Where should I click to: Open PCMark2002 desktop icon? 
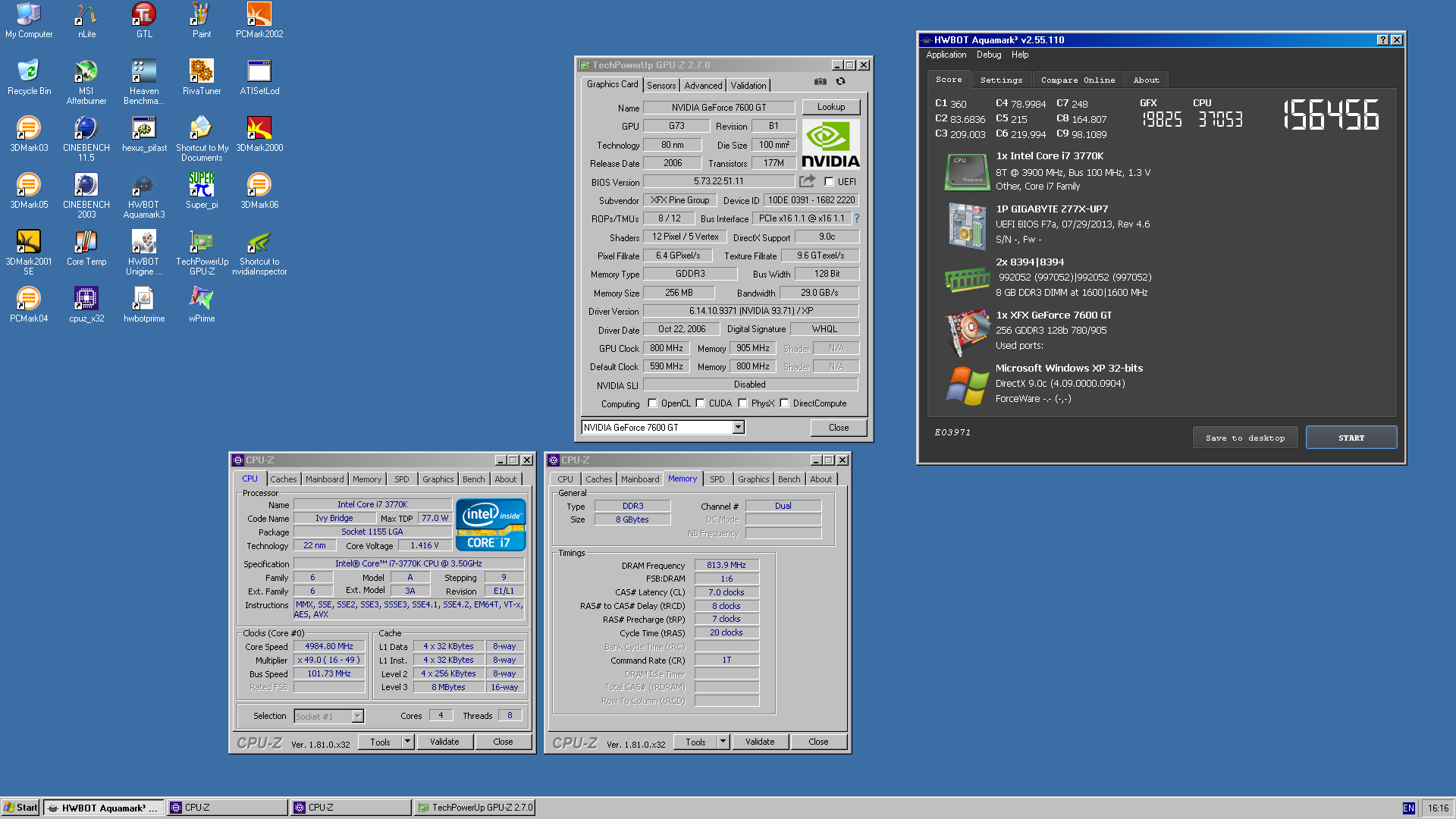point(259,20)
